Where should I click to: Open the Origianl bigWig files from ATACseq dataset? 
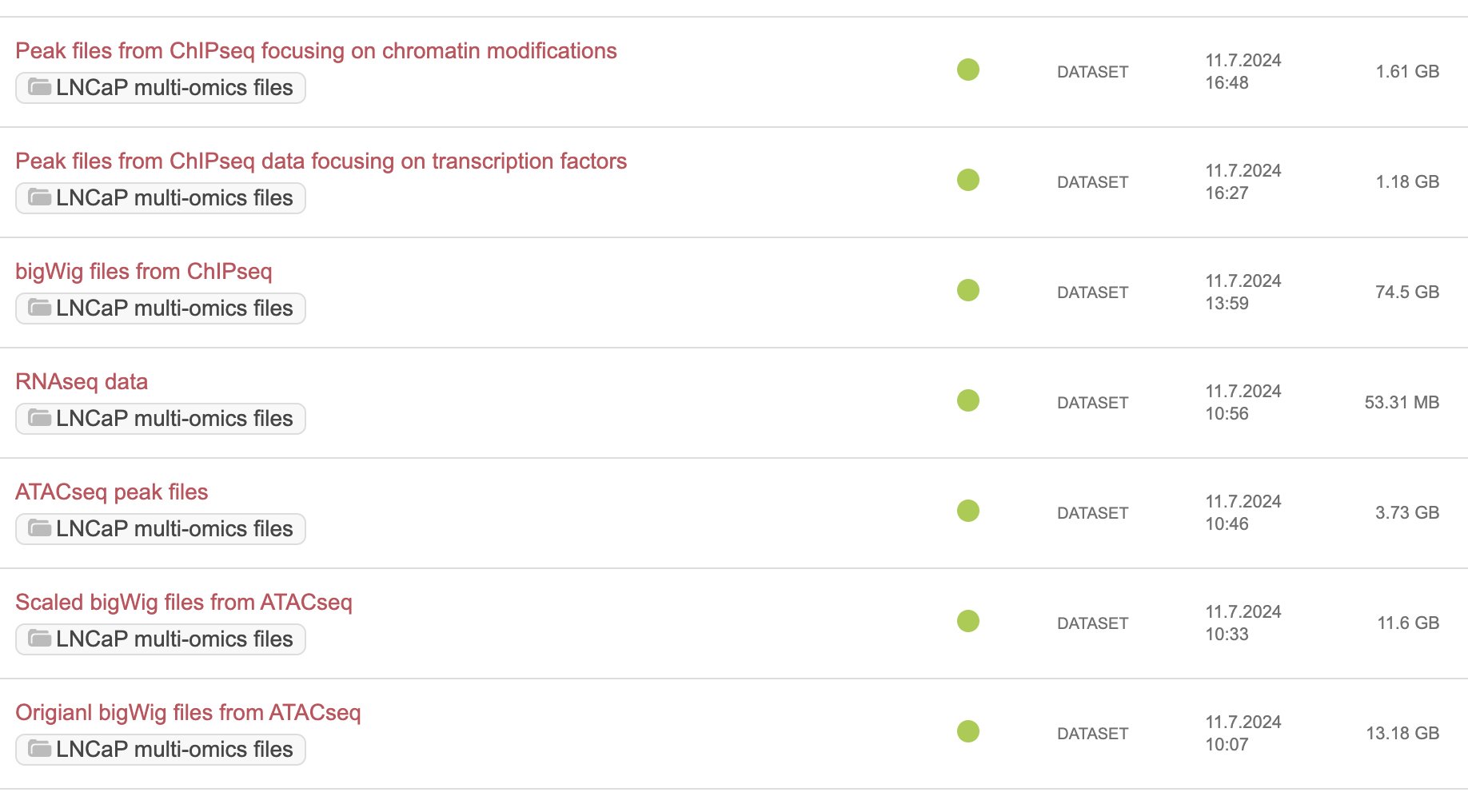pyautogui.click(x=188, y=713)
